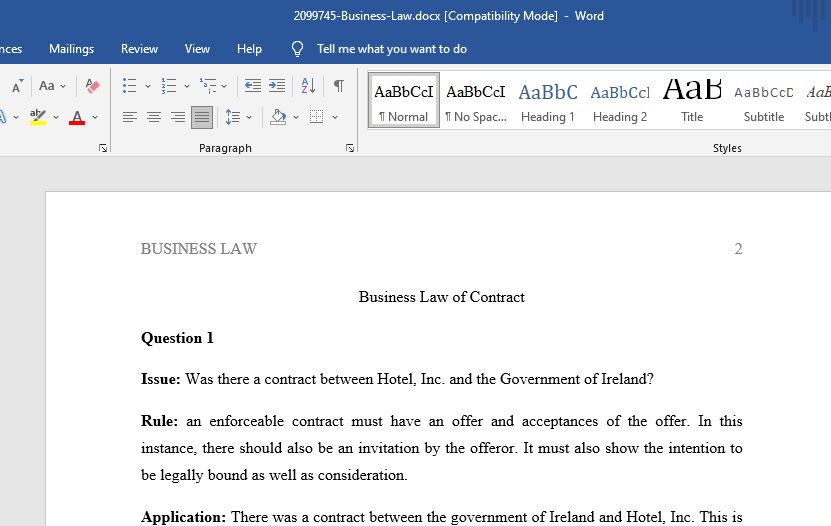831x526 pixels.
Task: Click the Styles group label
Action: point(727,148)
